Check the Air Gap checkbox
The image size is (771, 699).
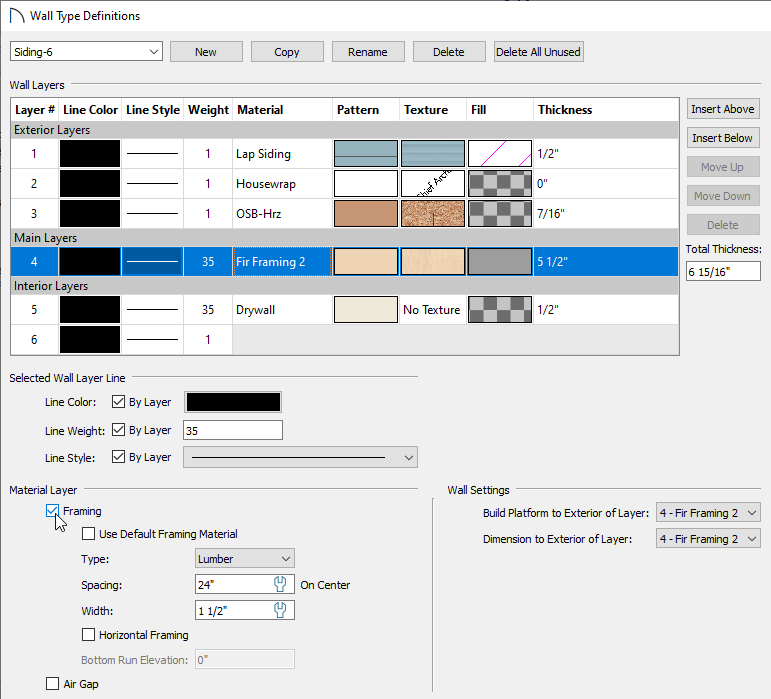tap(52, 684)
